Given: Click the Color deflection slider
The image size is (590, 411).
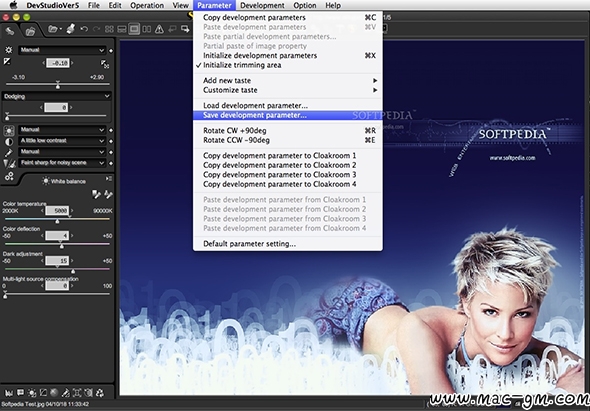Looking at the screenshot, I should point(57,245).
